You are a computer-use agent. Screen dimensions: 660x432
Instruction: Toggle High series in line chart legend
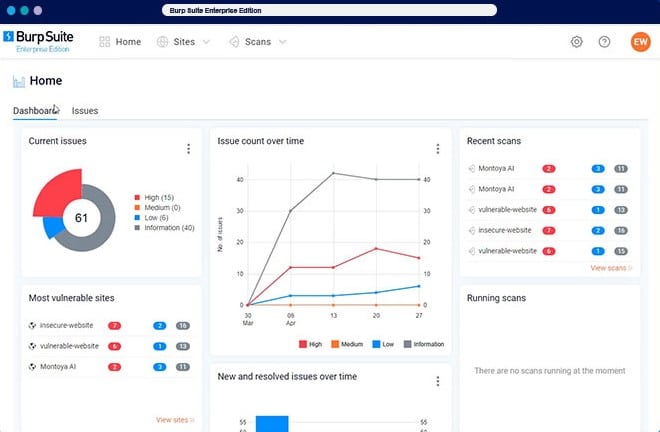coord(310,344)
